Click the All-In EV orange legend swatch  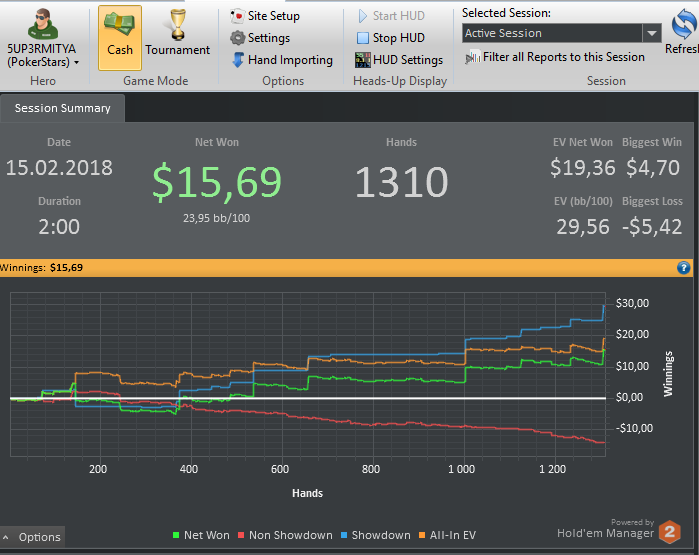tap(424, 536)
